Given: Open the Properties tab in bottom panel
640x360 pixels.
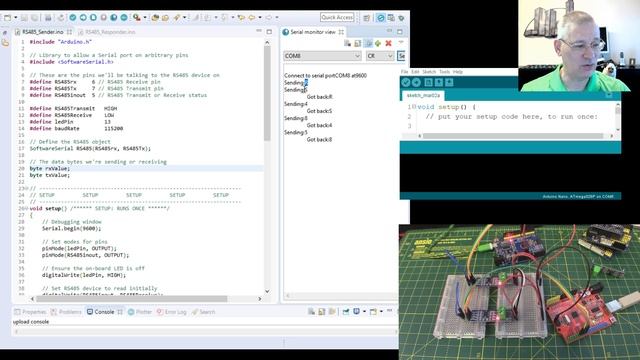Looking at the screenshot, I should [x=31, y=312].
